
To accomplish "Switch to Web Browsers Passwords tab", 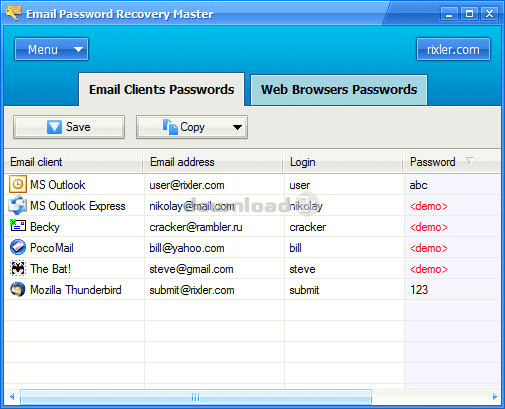I will coord(339,90).
